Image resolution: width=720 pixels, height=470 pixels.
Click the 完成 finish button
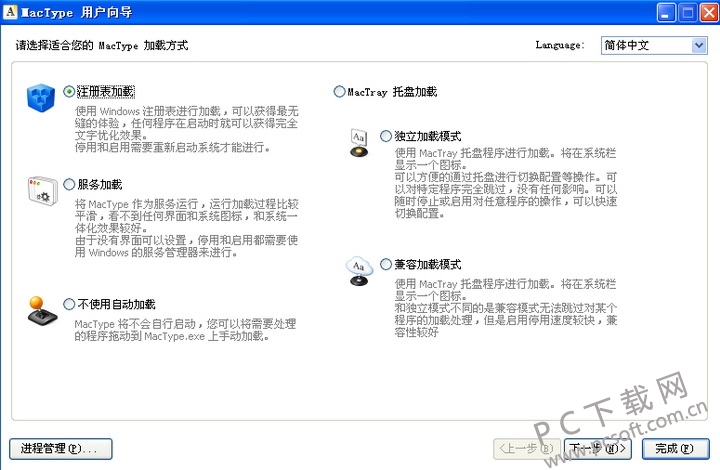(675, 448)
